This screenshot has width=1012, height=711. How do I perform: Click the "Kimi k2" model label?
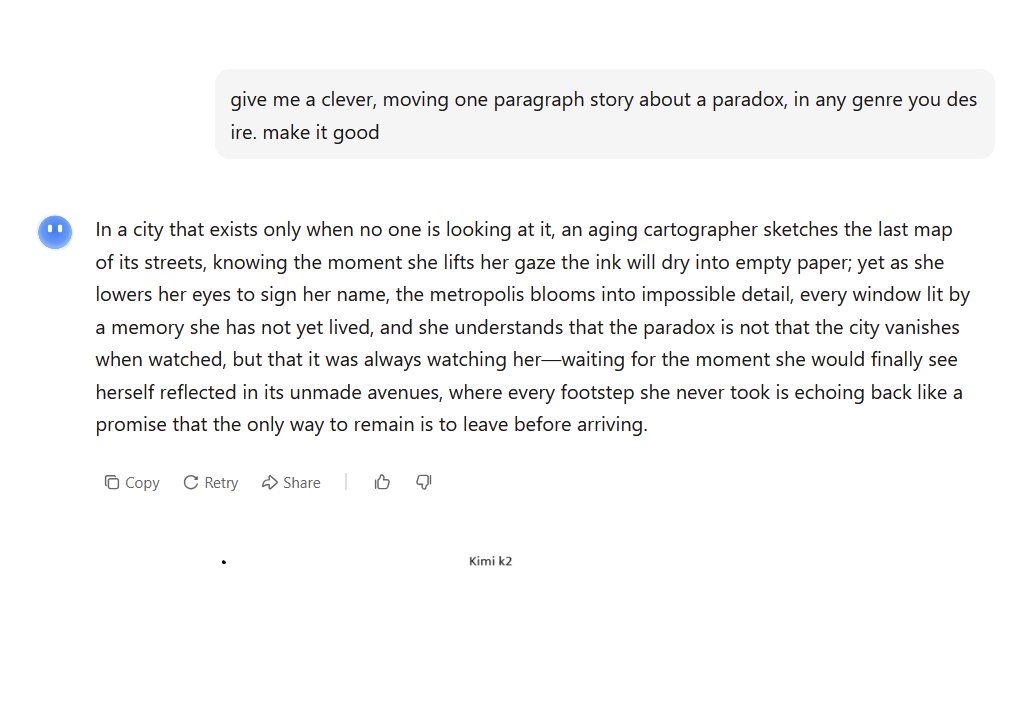tap(490, 561)
